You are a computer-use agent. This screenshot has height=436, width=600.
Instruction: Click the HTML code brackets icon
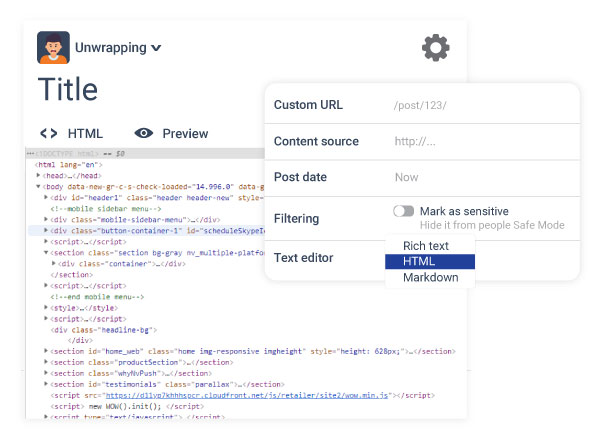48,133
